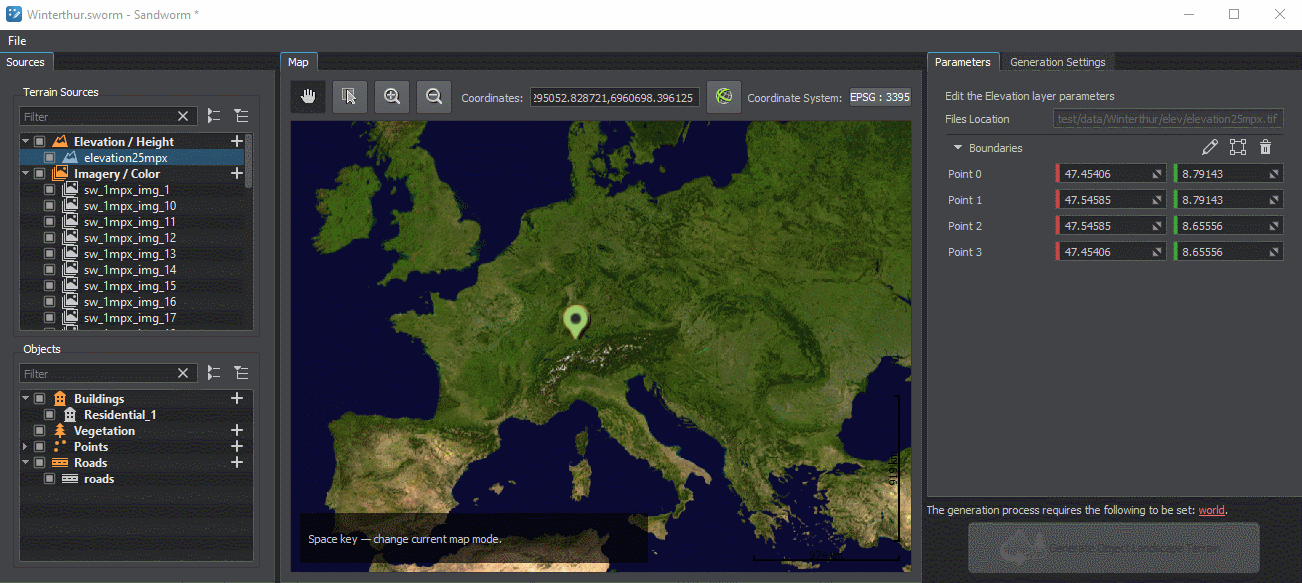Collapse the Imagery / Color group
The width and height of the screenshot is (1302, 583).
coord(26,174)
